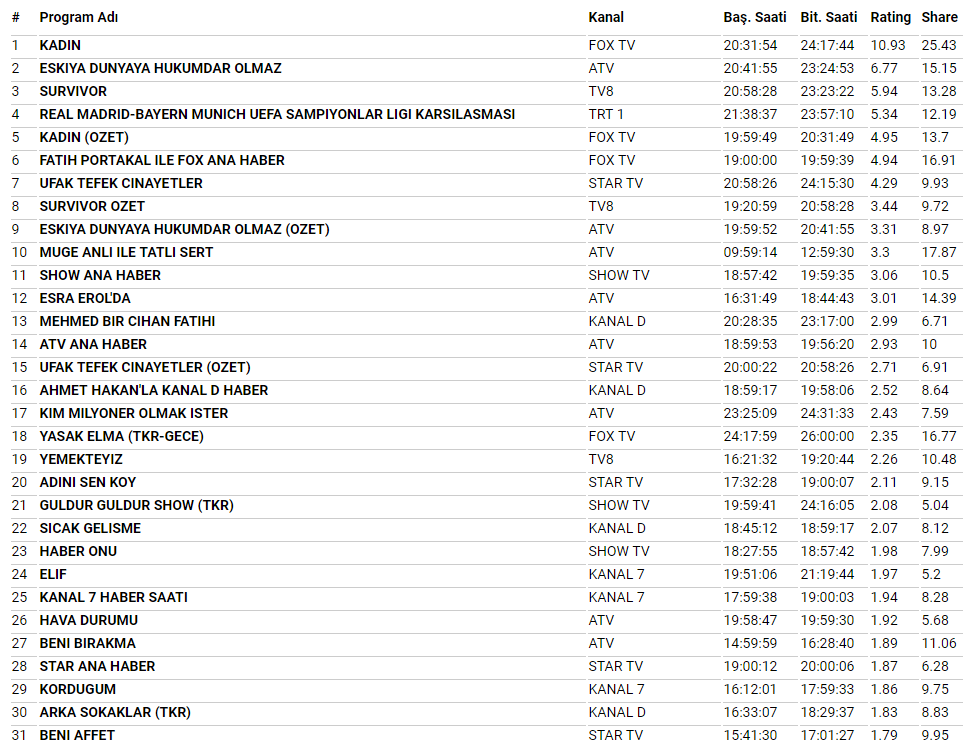This screenshot has height=743, width=963.
Task: Click start time 14:59:59
Action: click(750, 644)
